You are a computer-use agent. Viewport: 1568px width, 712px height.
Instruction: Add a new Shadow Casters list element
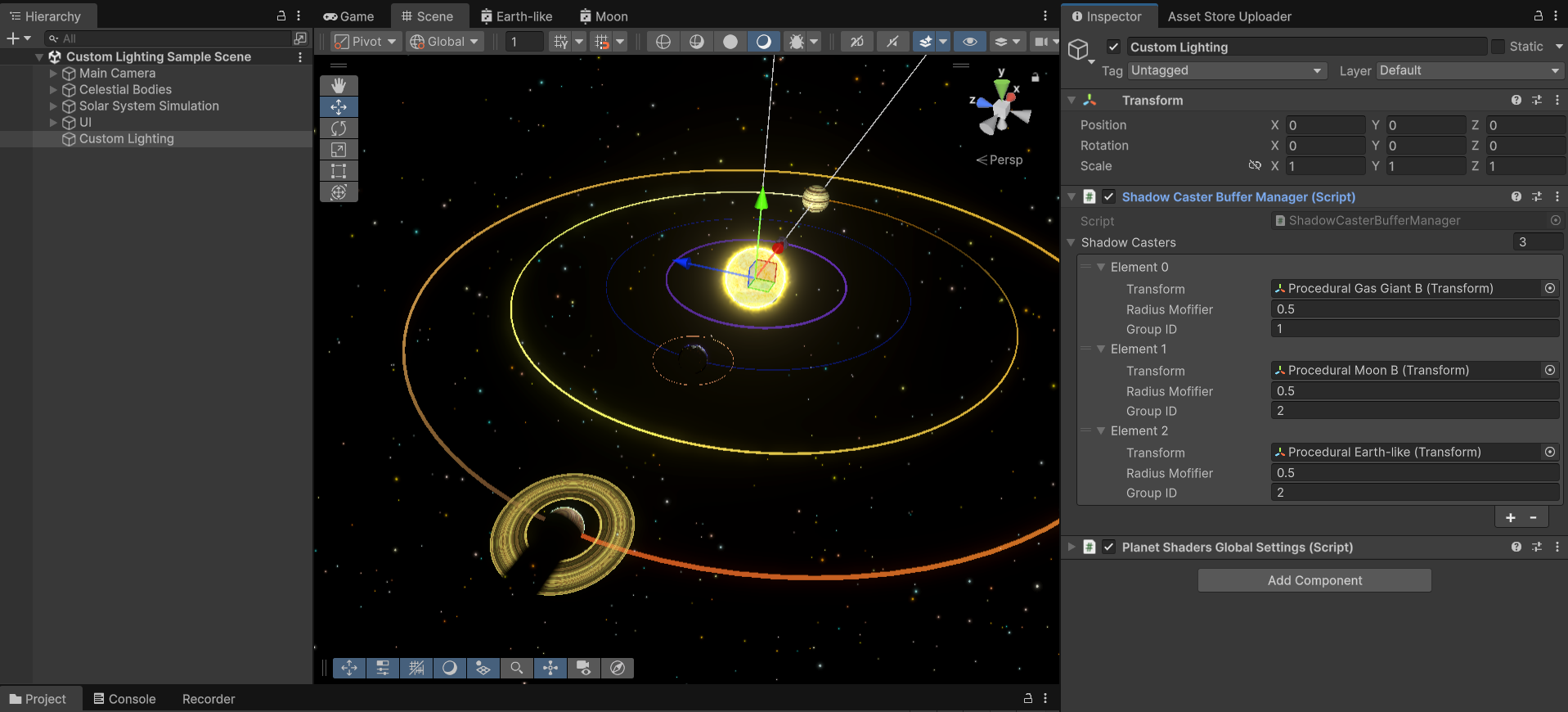click(x=1510, y=517)
